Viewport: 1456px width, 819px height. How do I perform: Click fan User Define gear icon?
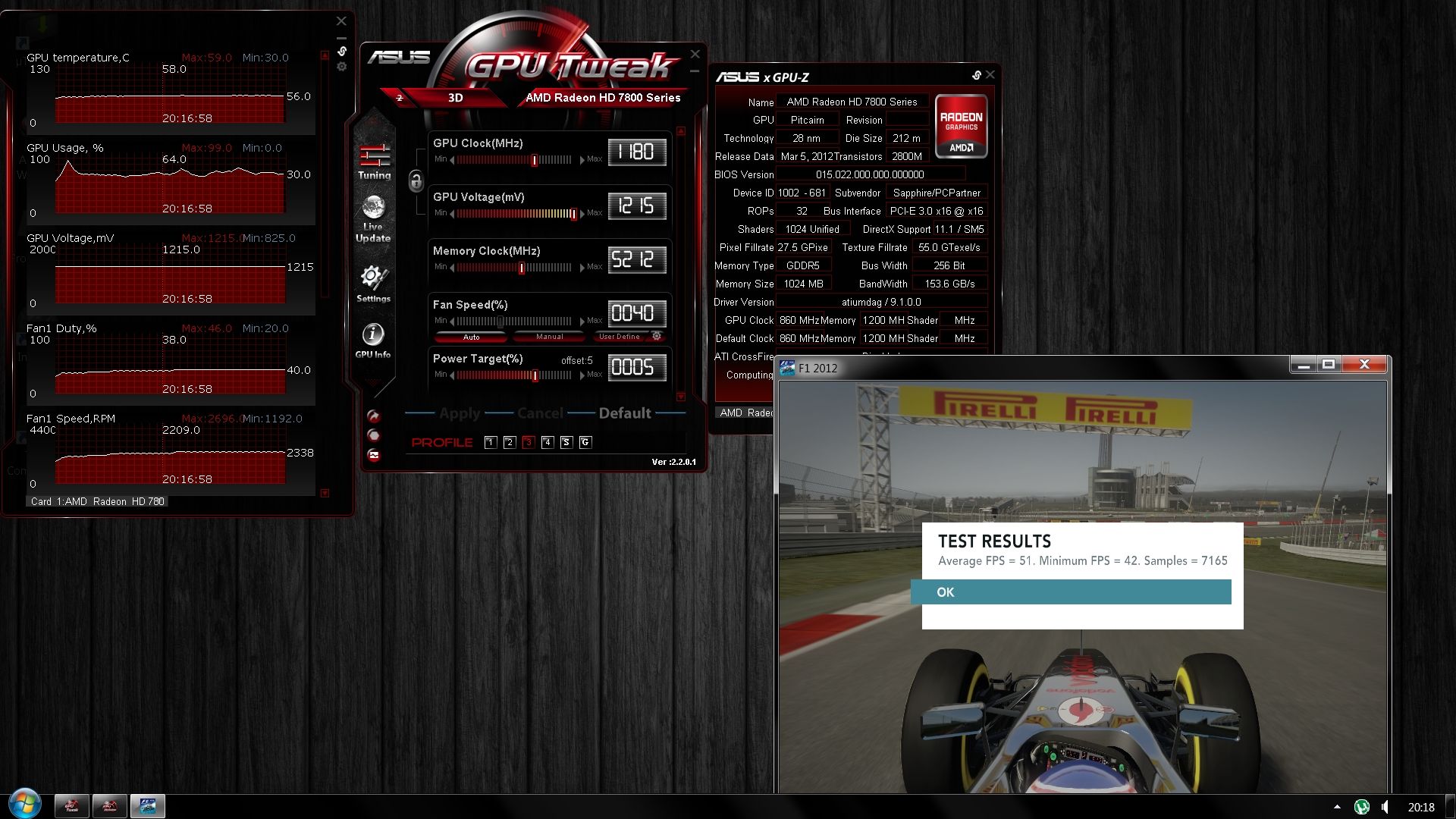tap(657, 336)
